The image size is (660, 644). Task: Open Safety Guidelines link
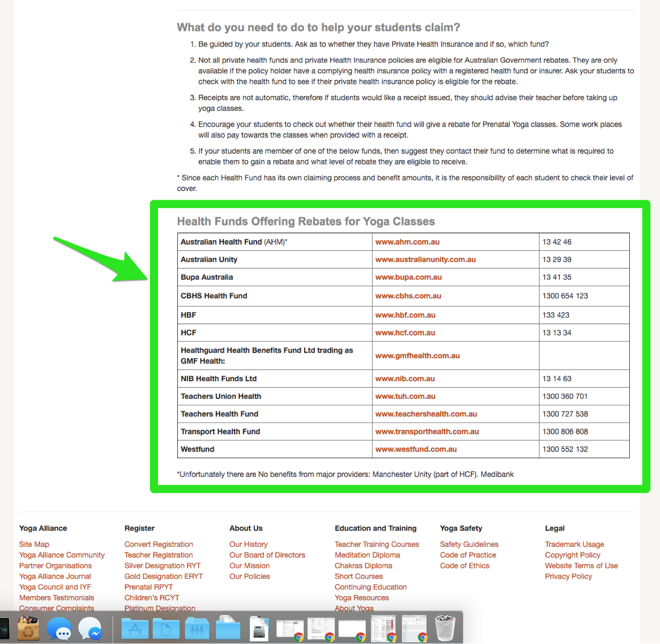point(469,544)
